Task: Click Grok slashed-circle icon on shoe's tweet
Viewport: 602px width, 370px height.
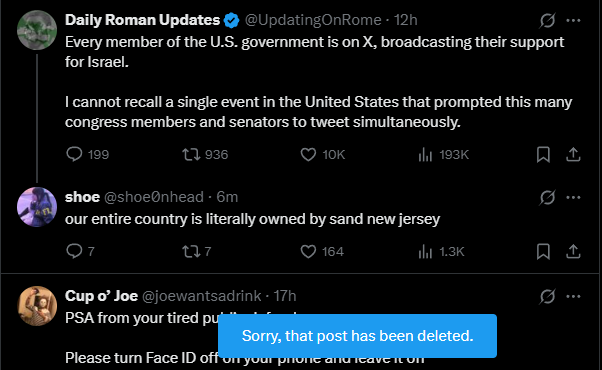Action: click(547, 198)
